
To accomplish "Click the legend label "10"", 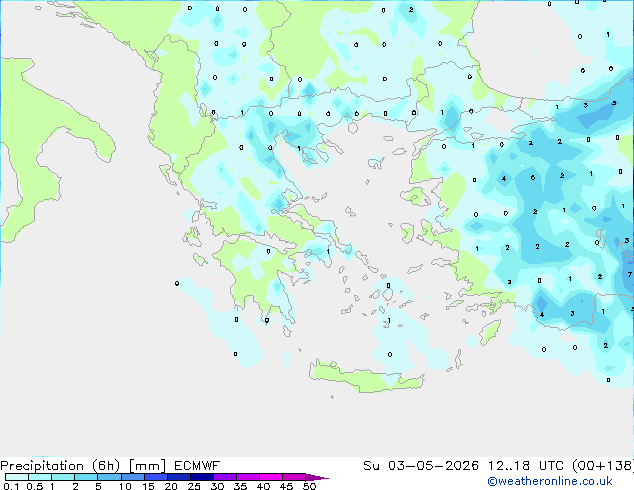I will (125, 486).
